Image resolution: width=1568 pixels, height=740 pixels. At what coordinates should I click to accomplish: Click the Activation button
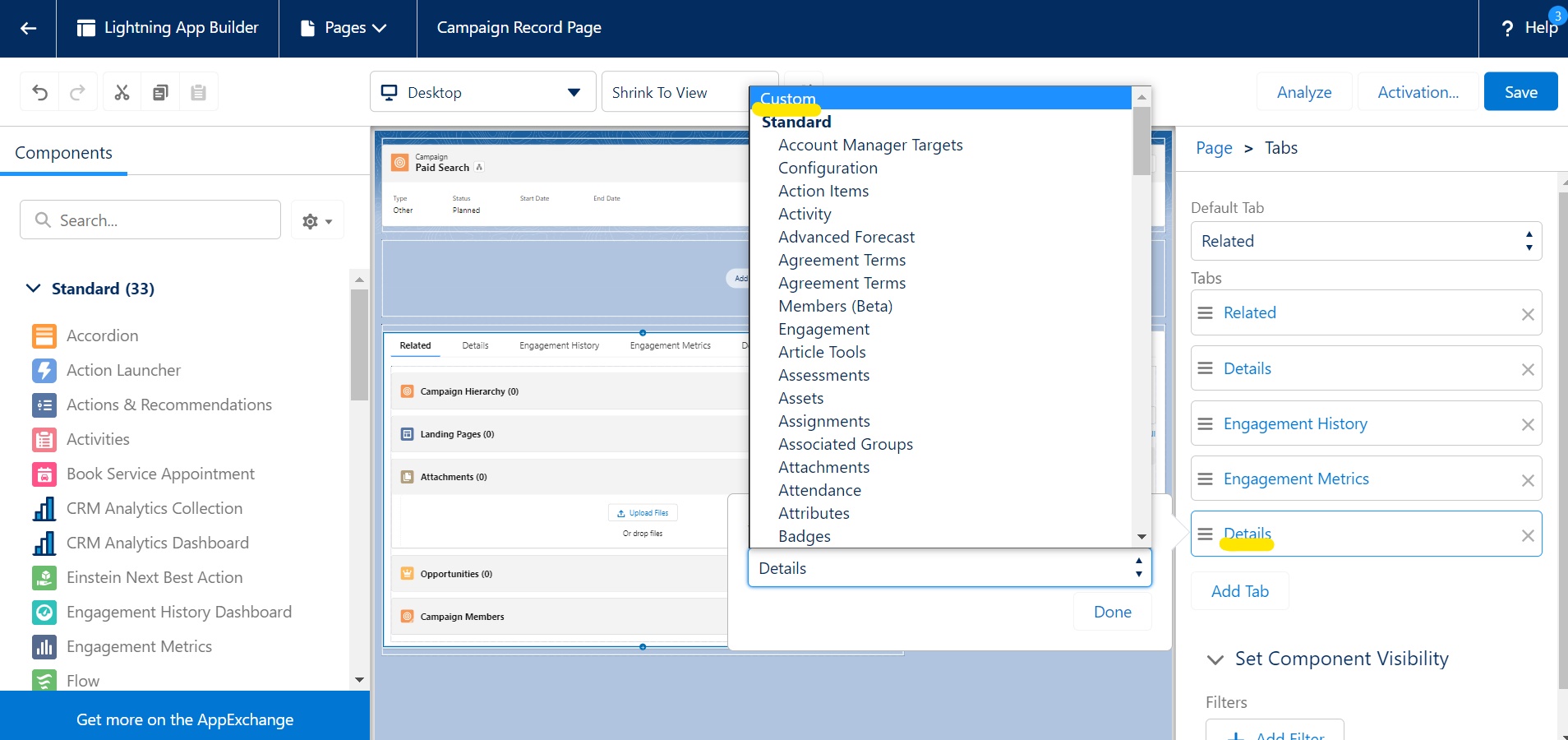pyautogui.click(x=1418, y=92)
